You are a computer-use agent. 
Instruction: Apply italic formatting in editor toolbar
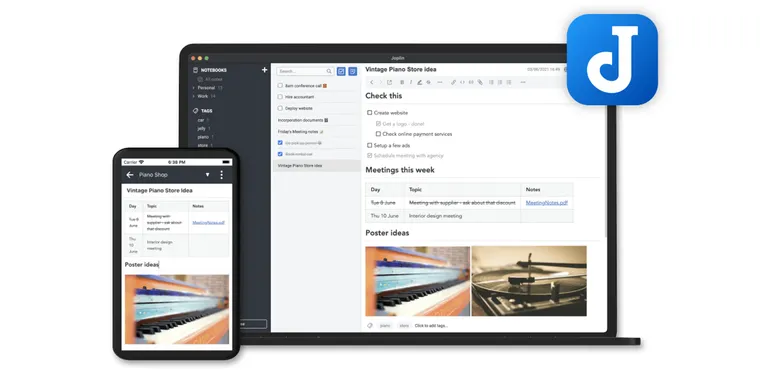tap(411, 82)
